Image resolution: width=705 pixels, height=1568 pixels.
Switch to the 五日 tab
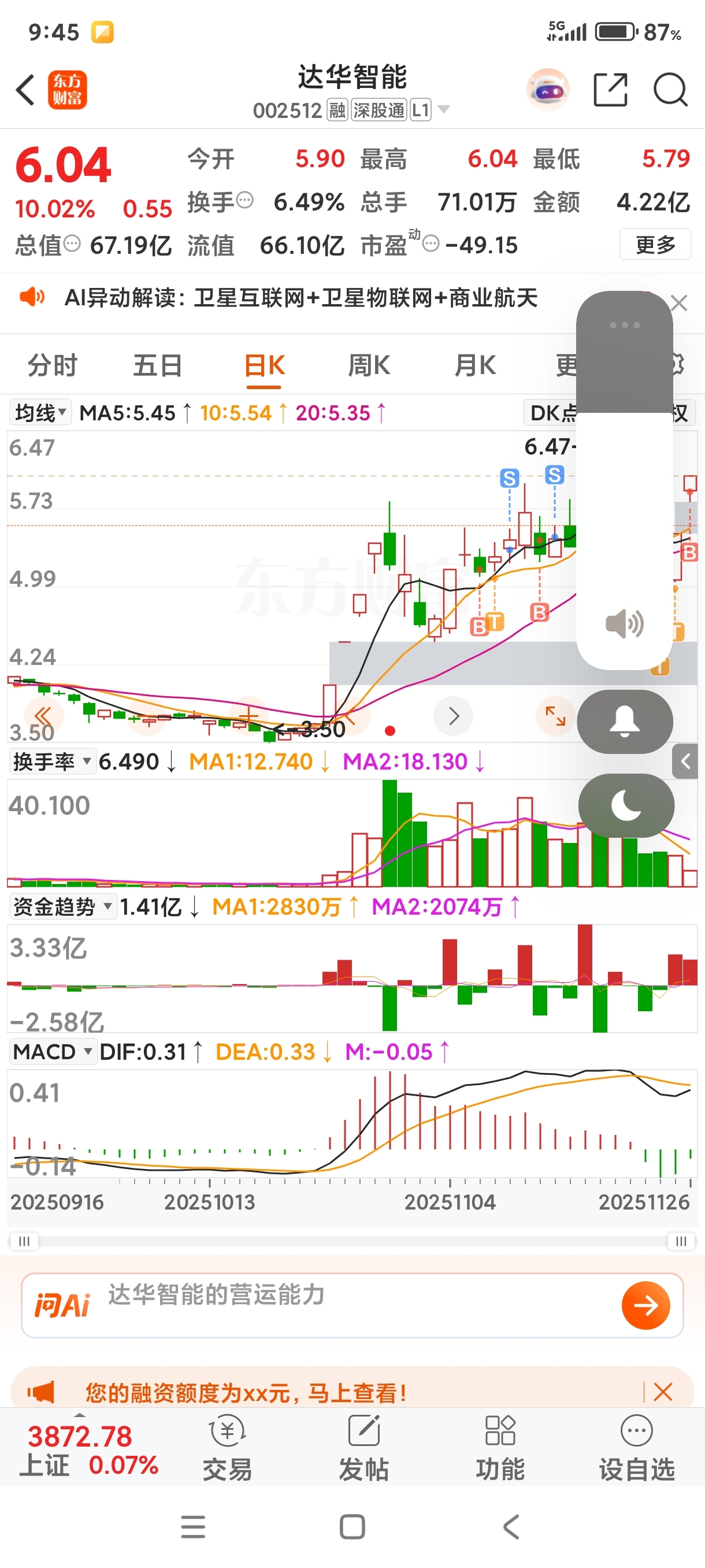tap(158, 366)
